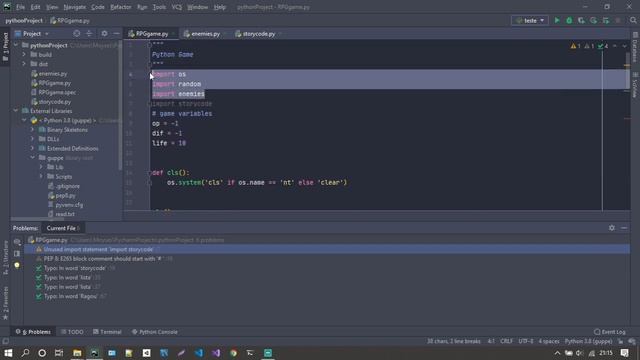This screenshot has width=640, height=360.
Task: Collapse guppe library root folder
Action: 33,158
